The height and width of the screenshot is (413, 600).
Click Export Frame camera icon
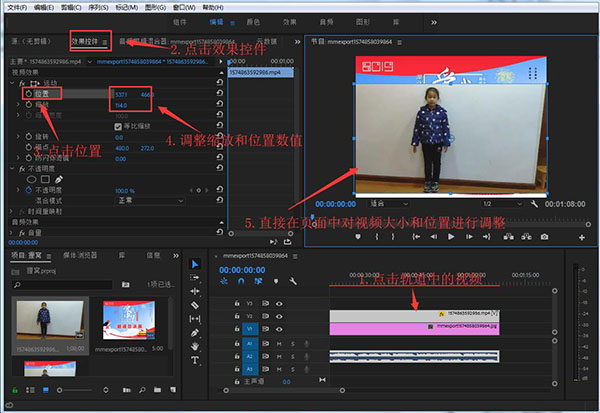coord(544,237)
